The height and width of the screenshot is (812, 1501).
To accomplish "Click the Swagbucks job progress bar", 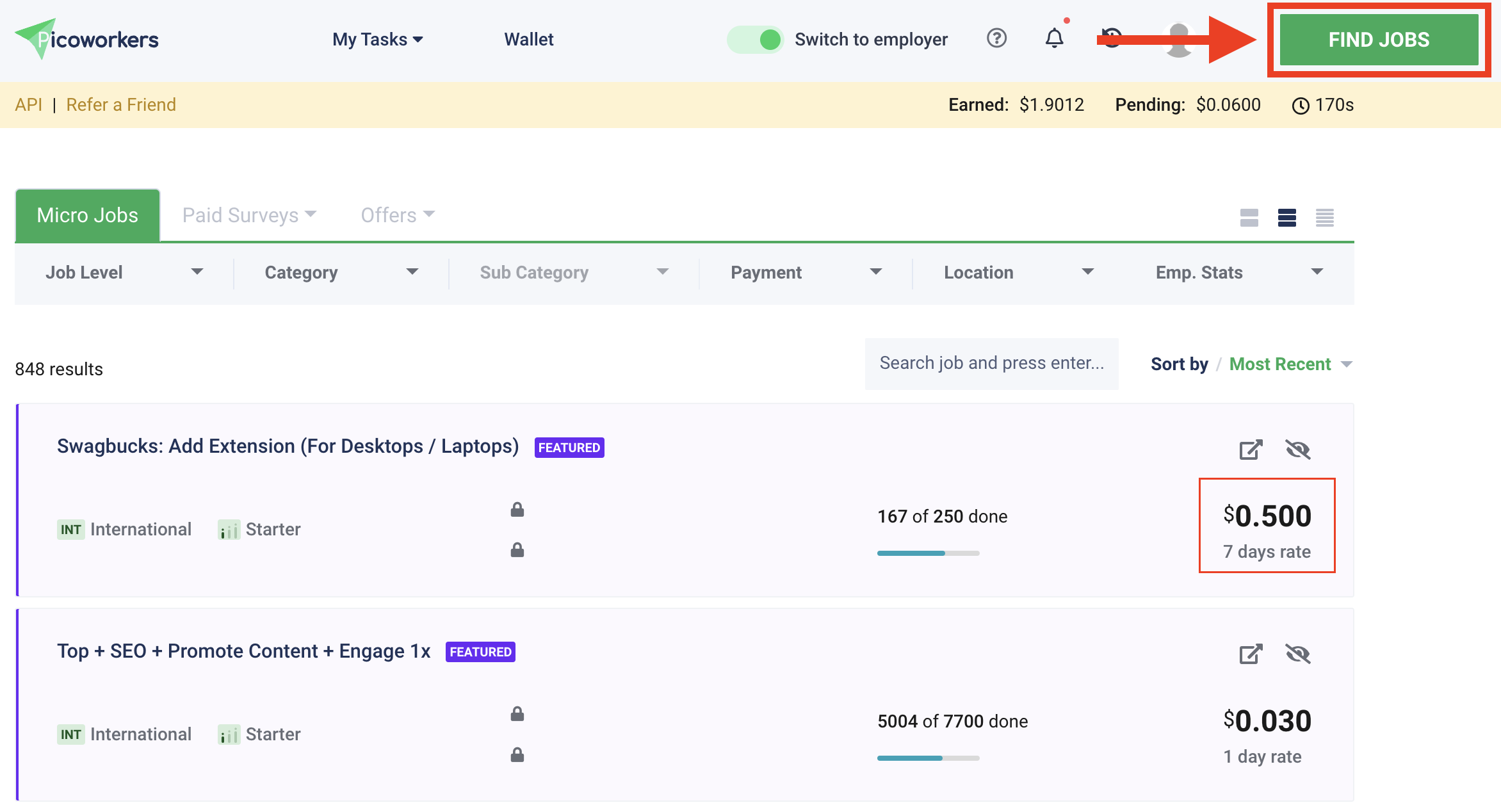I will pyautogui.click(x=928, y=553).
